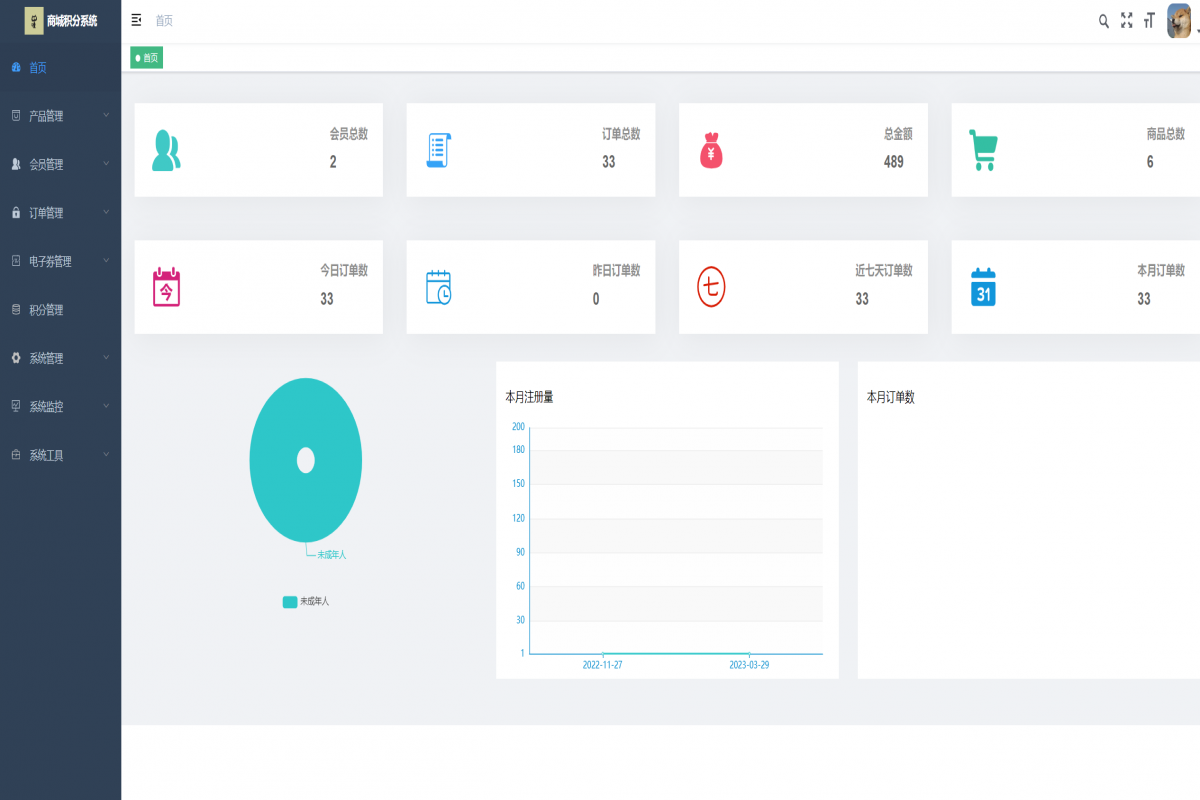Screen dimensions: 1200x800
Task: Click the green 首页 tag button
Action: tap(146, 58)
